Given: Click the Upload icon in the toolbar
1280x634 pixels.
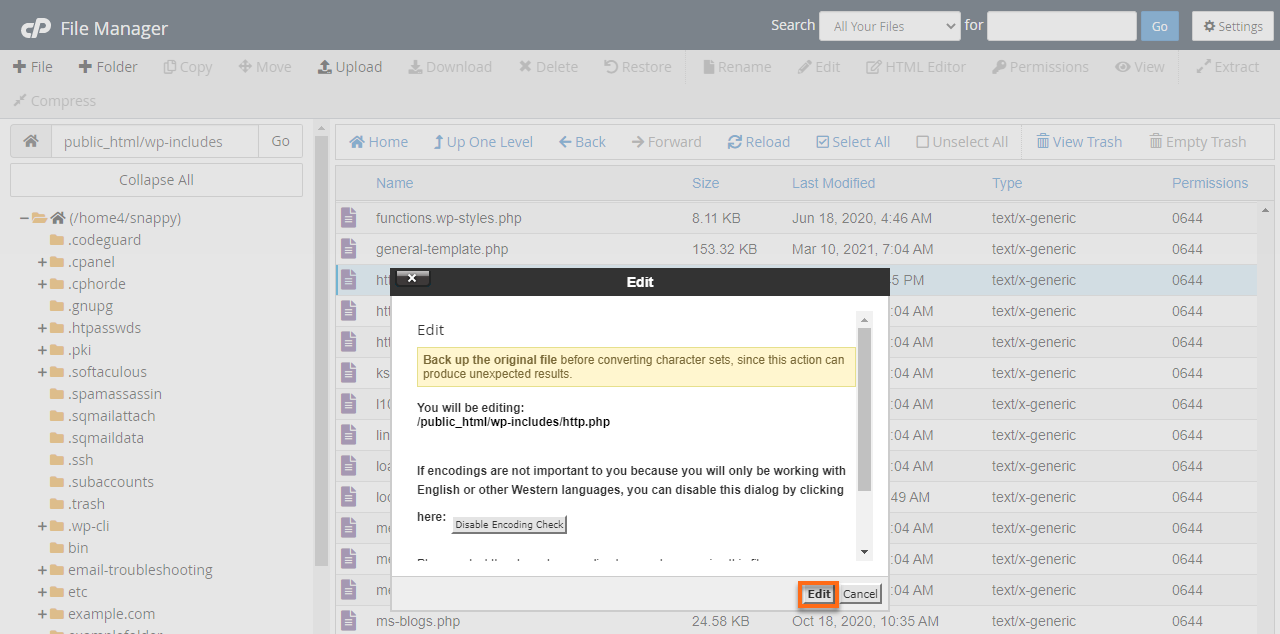Looking at the screenshot, I should (x=350, y=66).
